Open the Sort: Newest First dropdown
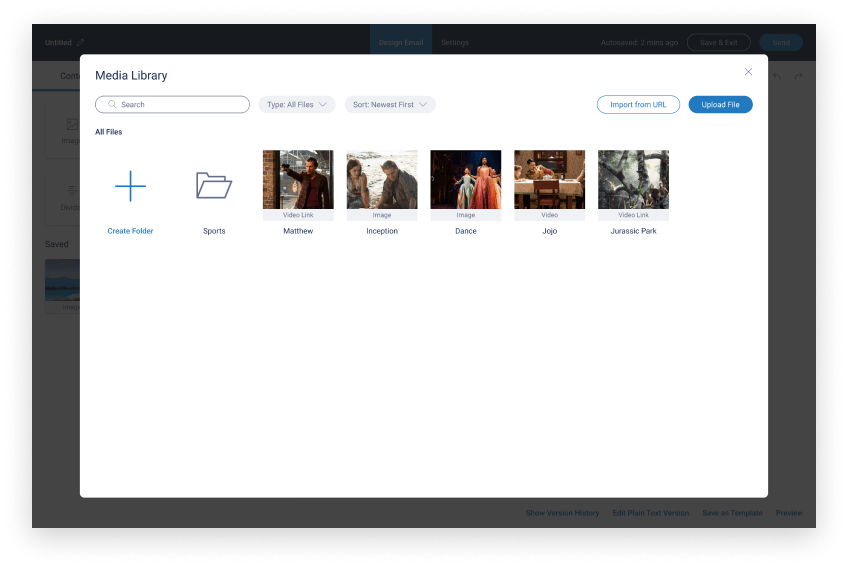 390,105
